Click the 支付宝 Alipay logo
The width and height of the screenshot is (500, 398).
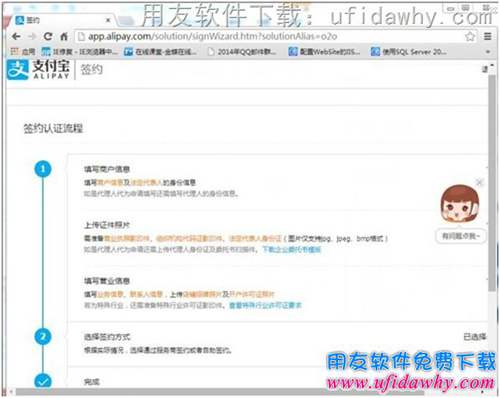coord(38,70)
